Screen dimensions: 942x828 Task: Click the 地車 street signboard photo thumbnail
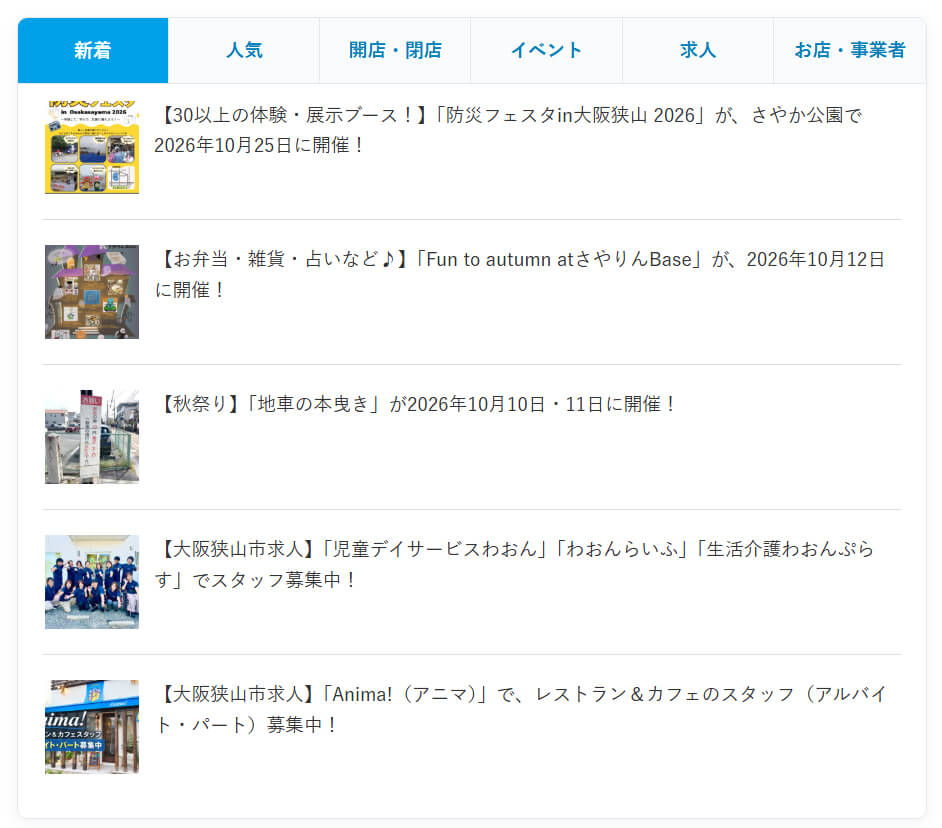pos(92,437)
